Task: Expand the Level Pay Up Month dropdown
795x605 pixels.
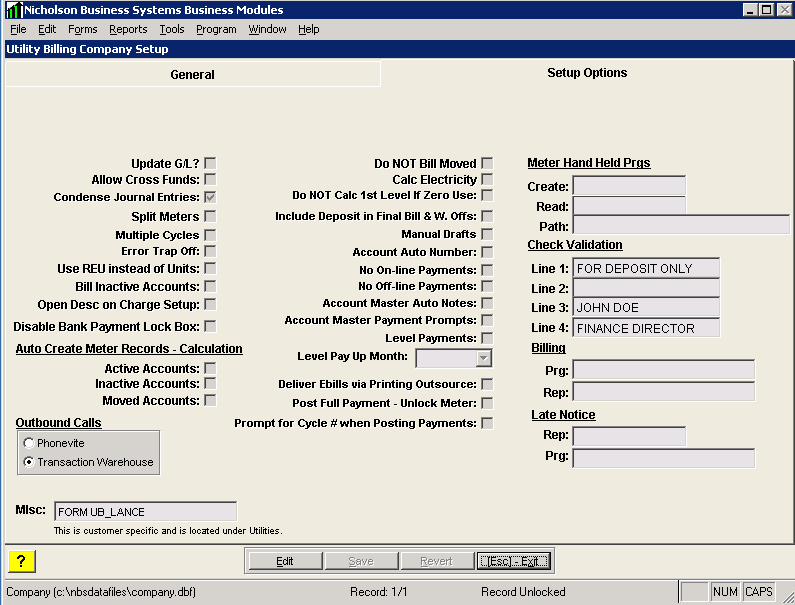Action: click(x=484, y=358)
